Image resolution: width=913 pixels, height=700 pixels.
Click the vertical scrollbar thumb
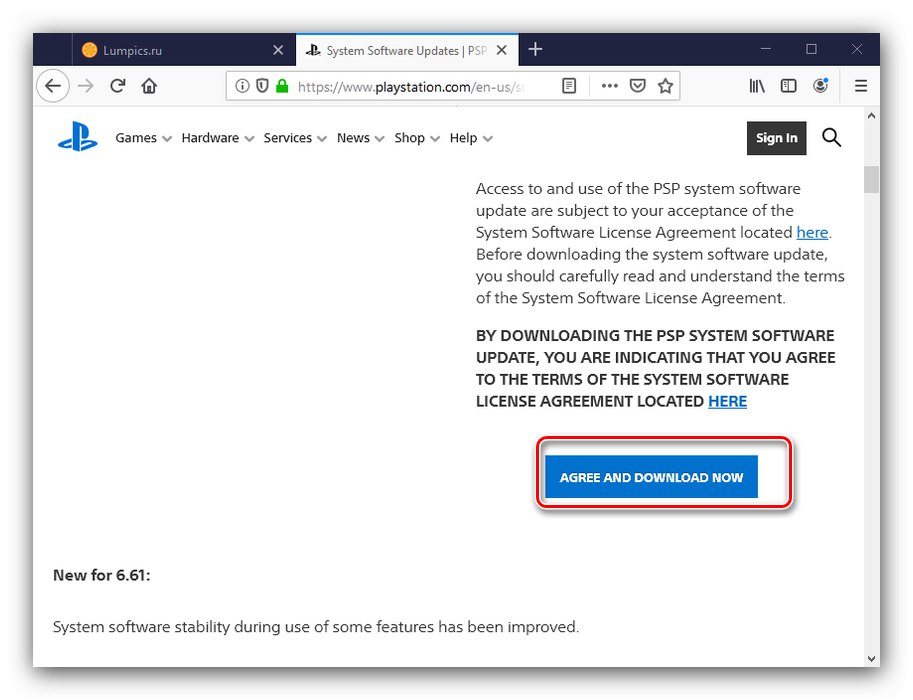tap(871, 179)
